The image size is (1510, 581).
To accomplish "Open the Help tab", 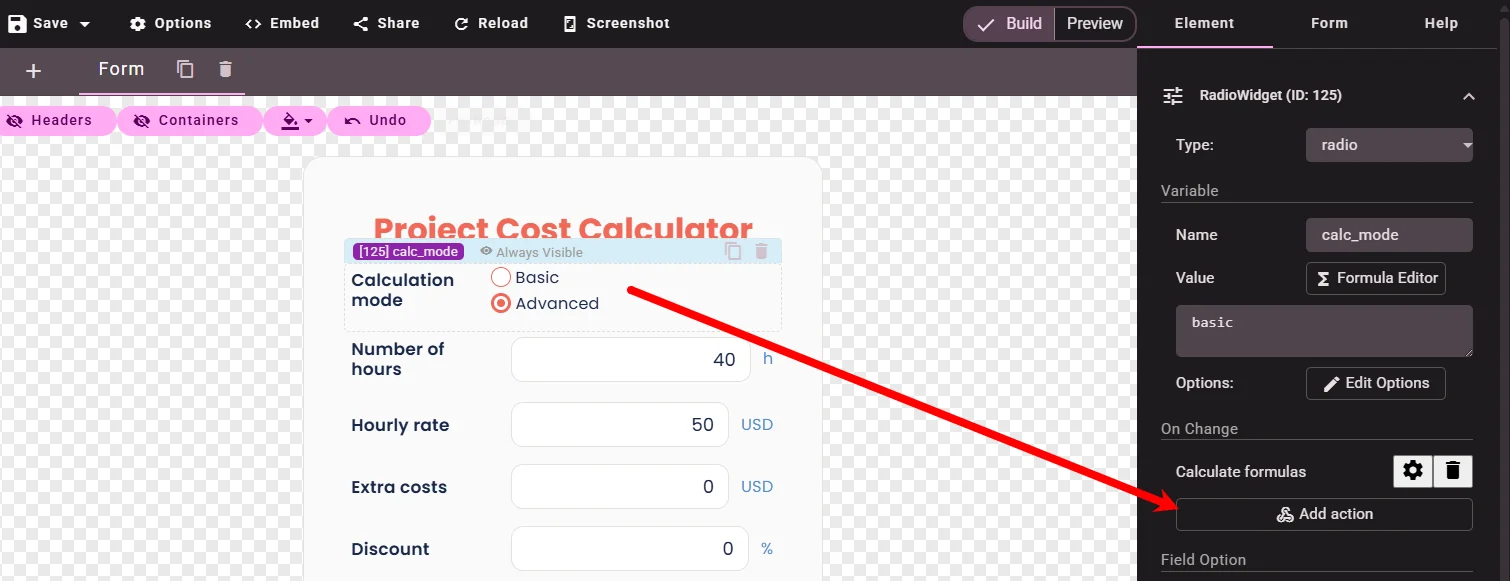I will click(x=1441, y=23).
